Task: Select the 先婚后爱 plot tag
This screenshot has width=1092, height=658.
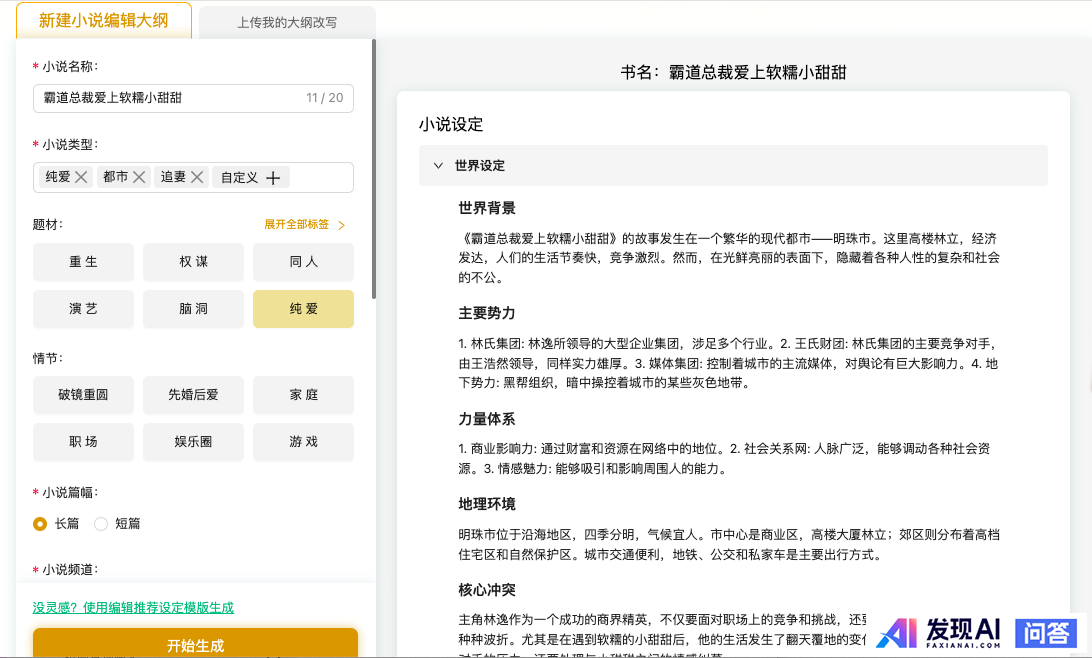Action: click(x=193, y=395)
